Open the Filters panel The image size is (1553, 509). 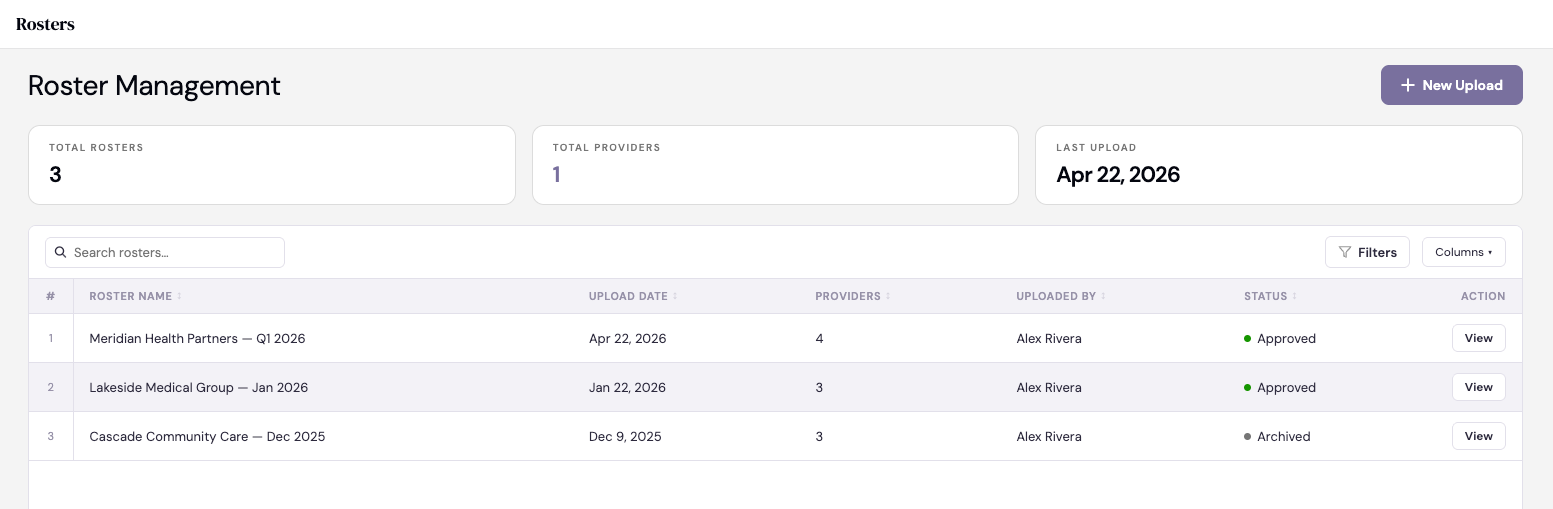pos(1367,253)
